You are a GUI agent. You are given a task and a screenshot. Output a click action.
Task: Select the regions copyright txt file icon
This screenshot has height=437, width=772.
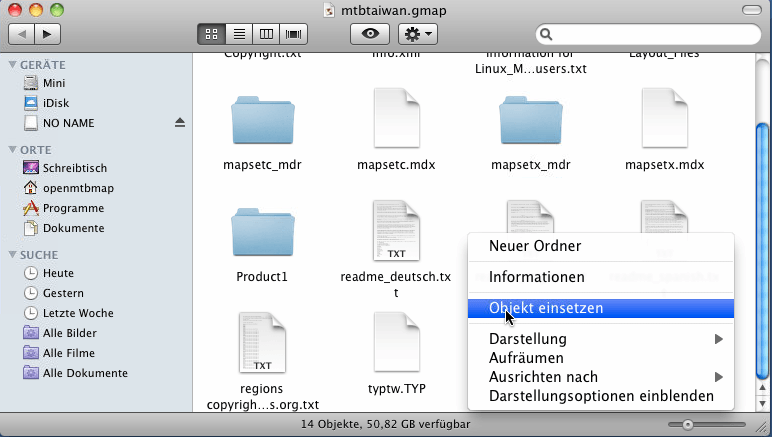coord(262,343)
